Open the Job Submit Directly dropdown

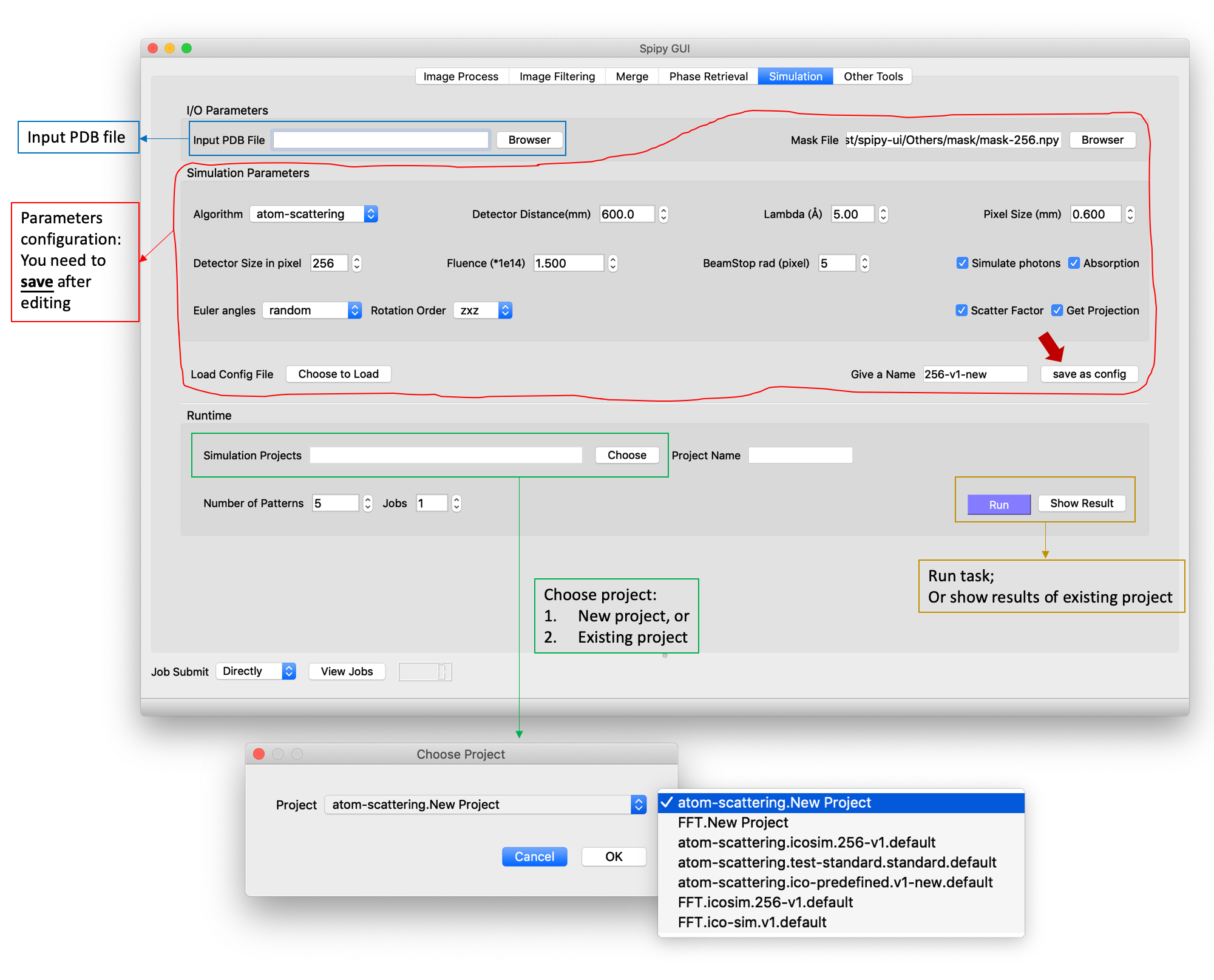coord(256,671)
